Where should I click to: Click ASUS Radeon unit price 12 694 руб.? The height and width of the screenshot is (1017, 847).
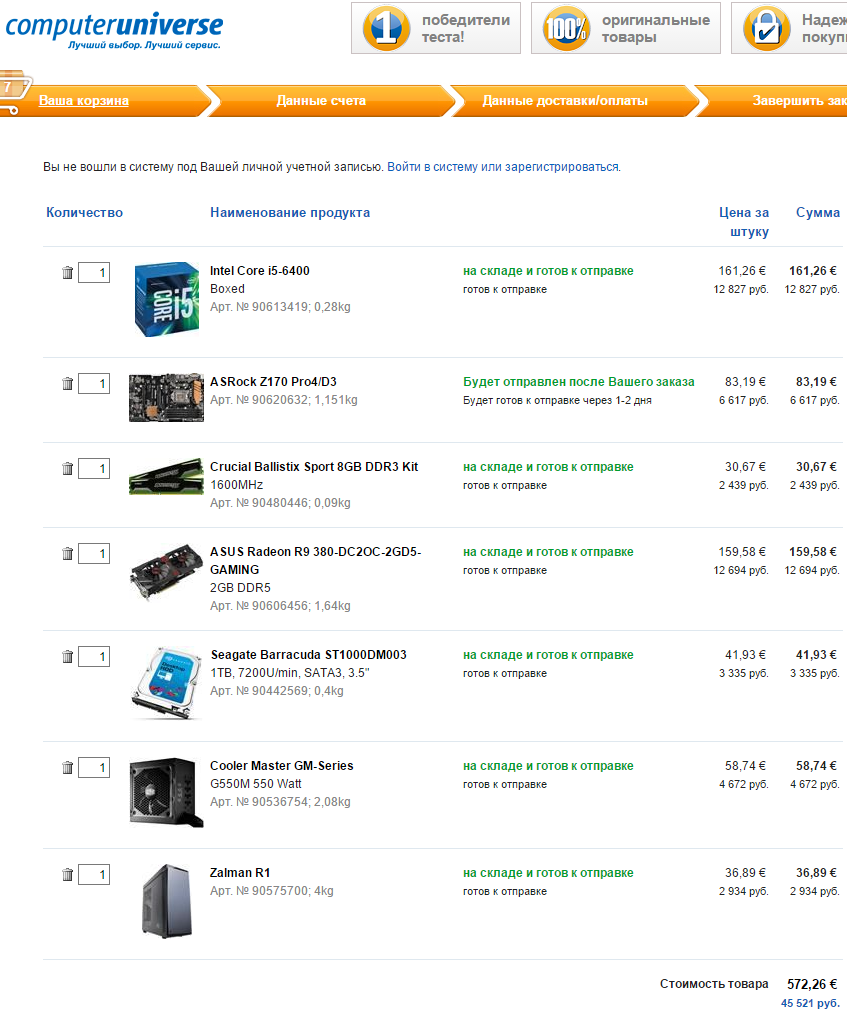(x=741, y=570)
